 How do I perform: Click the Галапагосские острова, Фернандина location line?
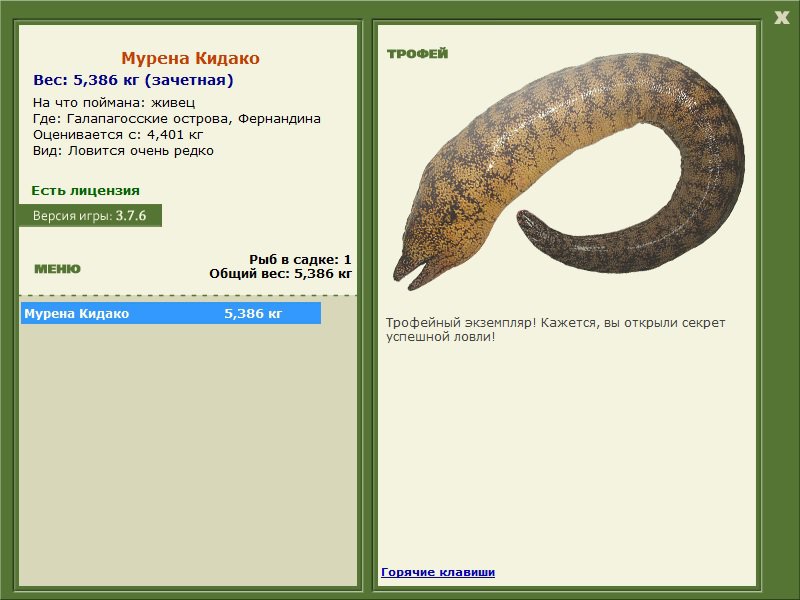(177, 119)
